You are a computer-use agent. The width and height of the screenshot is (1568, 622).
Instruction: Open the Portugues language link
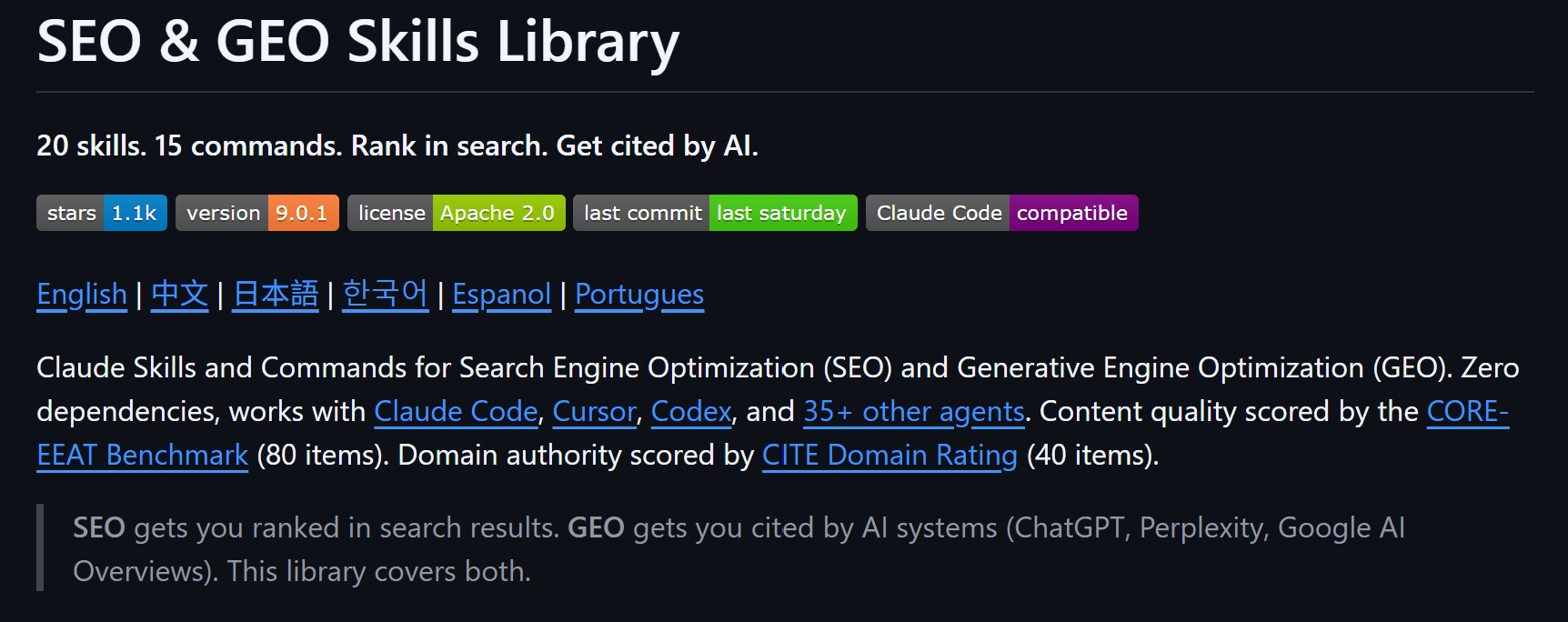pos(639,295)
